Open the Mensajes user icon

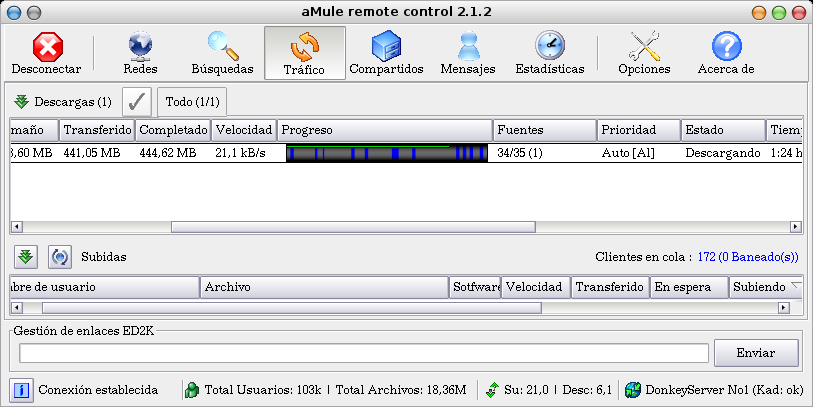(x=468, y=47)
